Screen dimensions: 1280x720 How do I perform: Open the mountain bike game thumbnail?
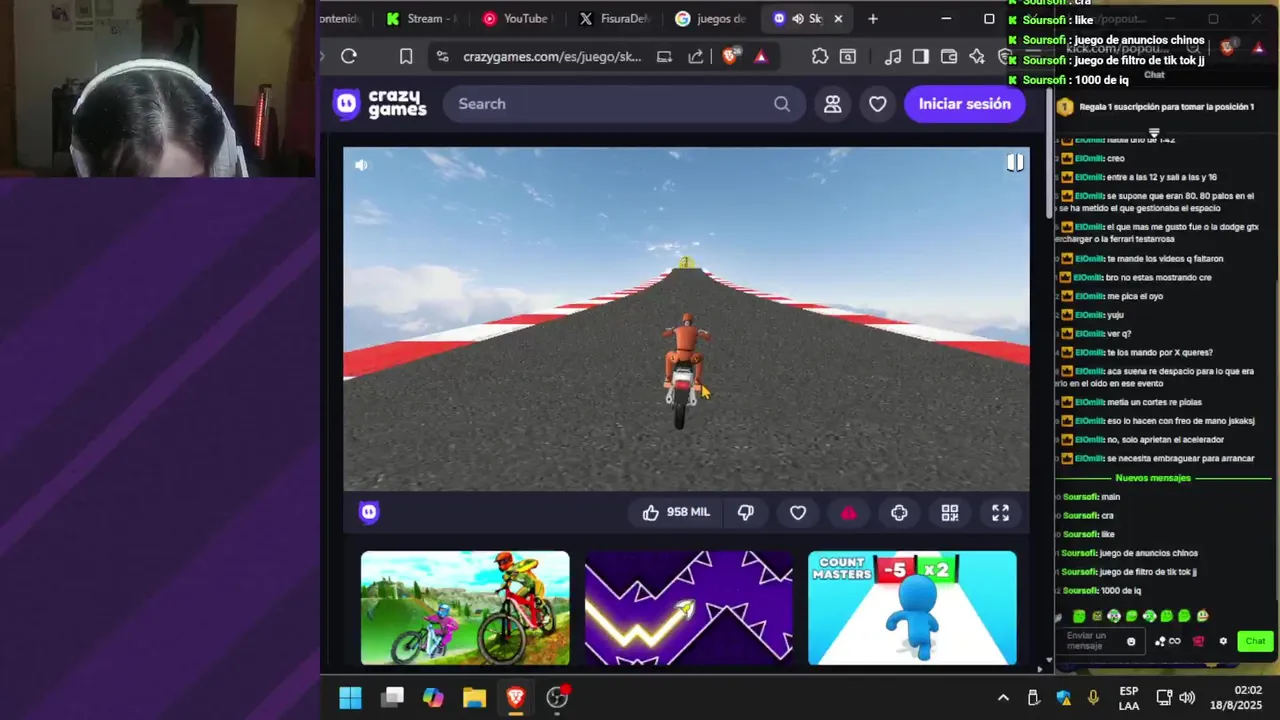tap(465, 608)
